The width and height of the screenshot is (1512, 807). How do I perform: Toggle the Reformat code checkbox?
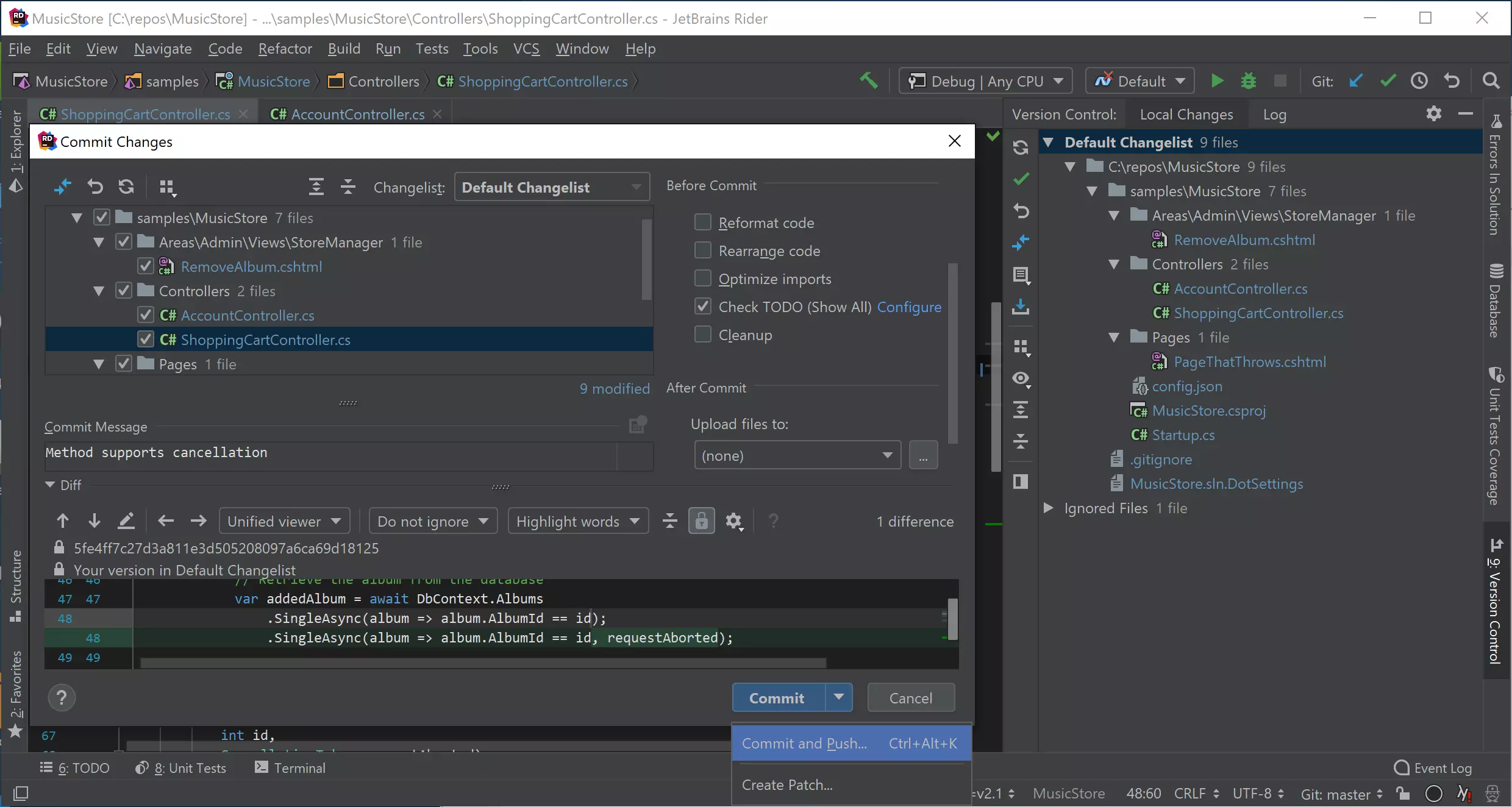point(702,222)
